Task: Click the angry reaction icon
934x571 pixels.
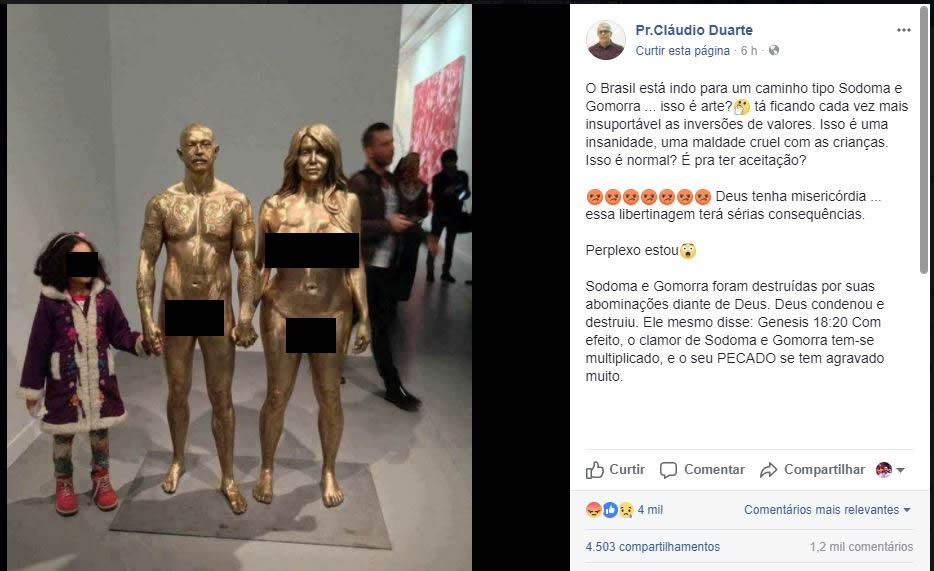Action: coord(594,510)
